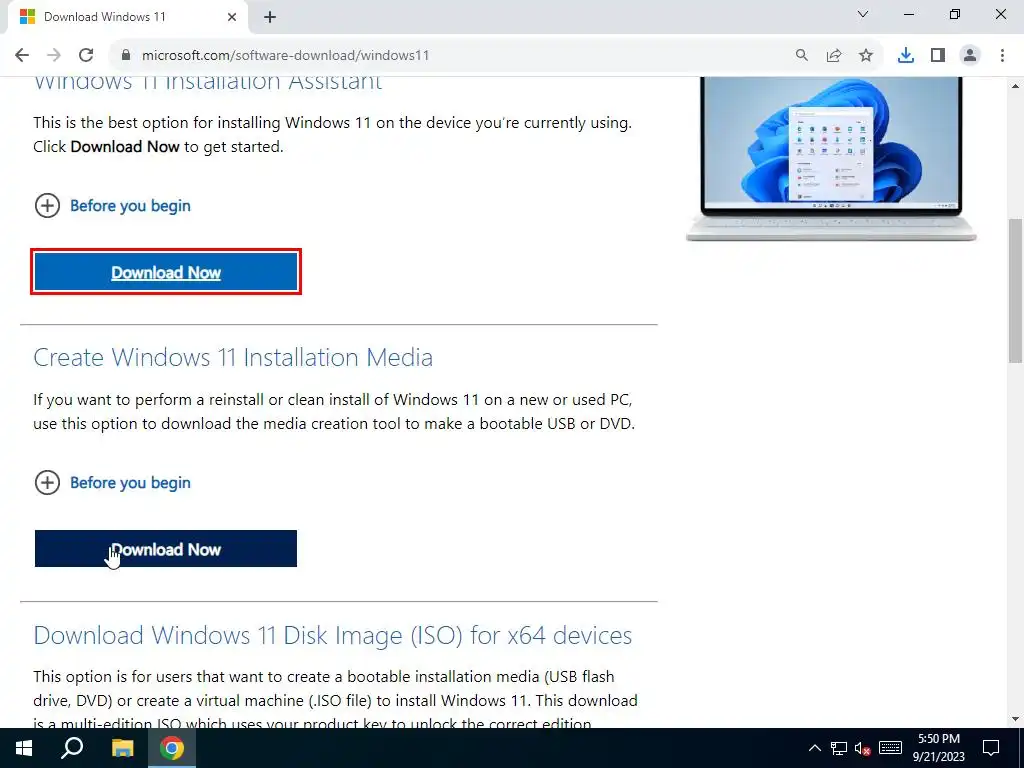
Task: Click the scrollbar up arrow
Action: [x=1015, y=86]
